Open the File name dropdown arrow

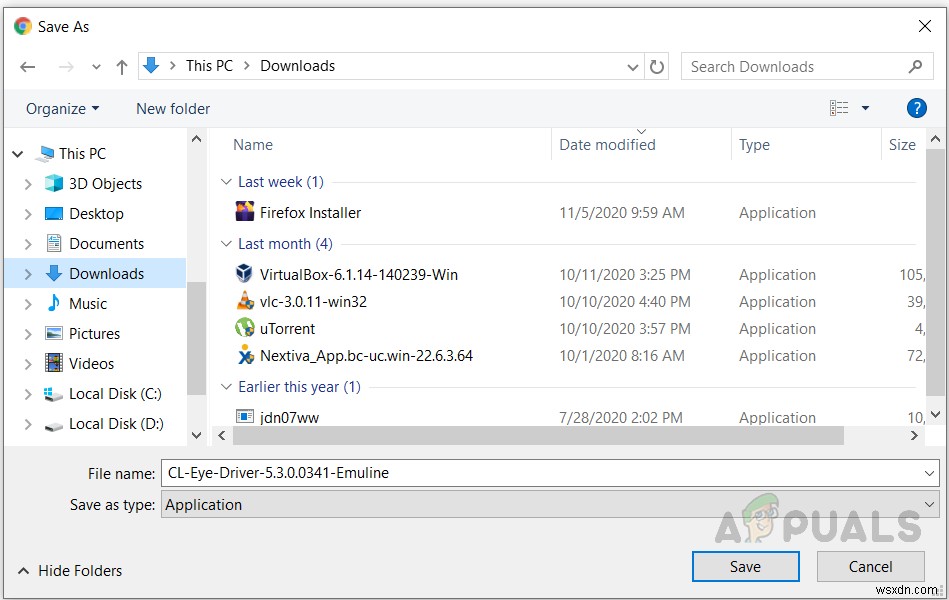[929, 473]
